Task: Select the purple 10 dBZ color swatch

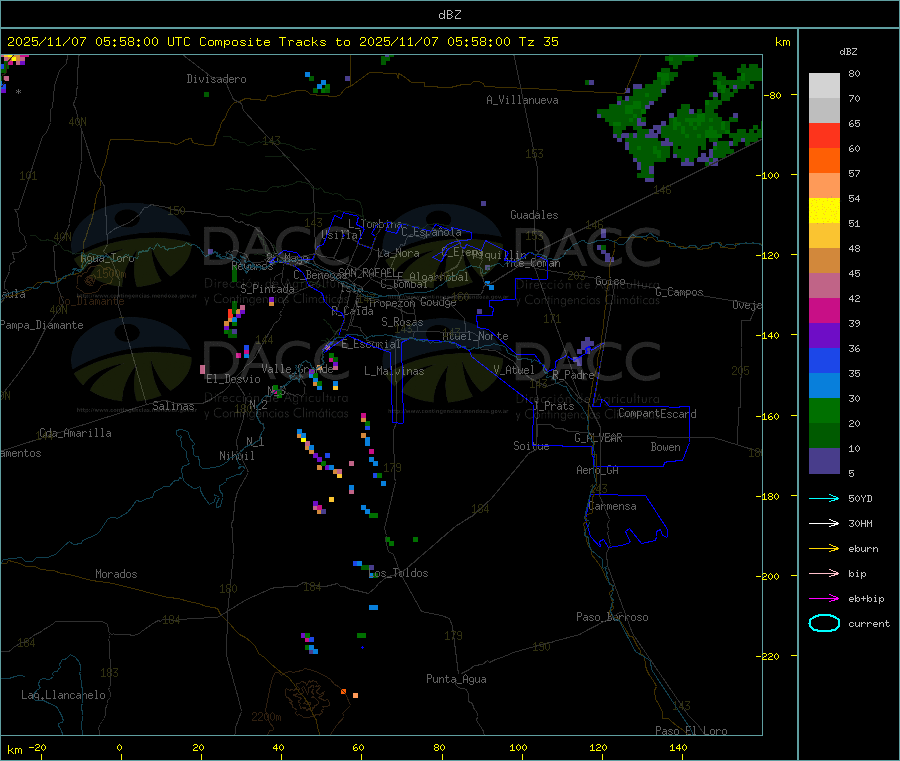Action: (x=824, y=461)
